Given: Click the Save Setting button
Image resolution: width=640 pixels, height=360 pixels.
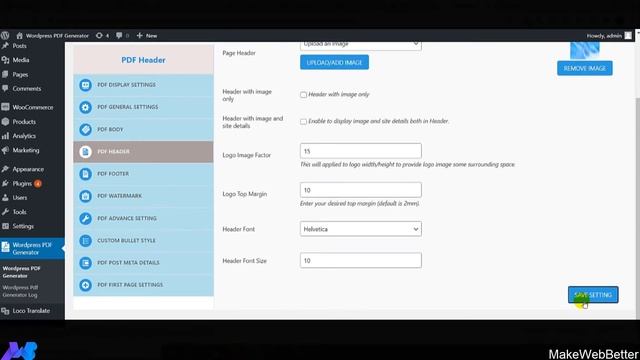Looking at the screenshot, I should 593,295.
